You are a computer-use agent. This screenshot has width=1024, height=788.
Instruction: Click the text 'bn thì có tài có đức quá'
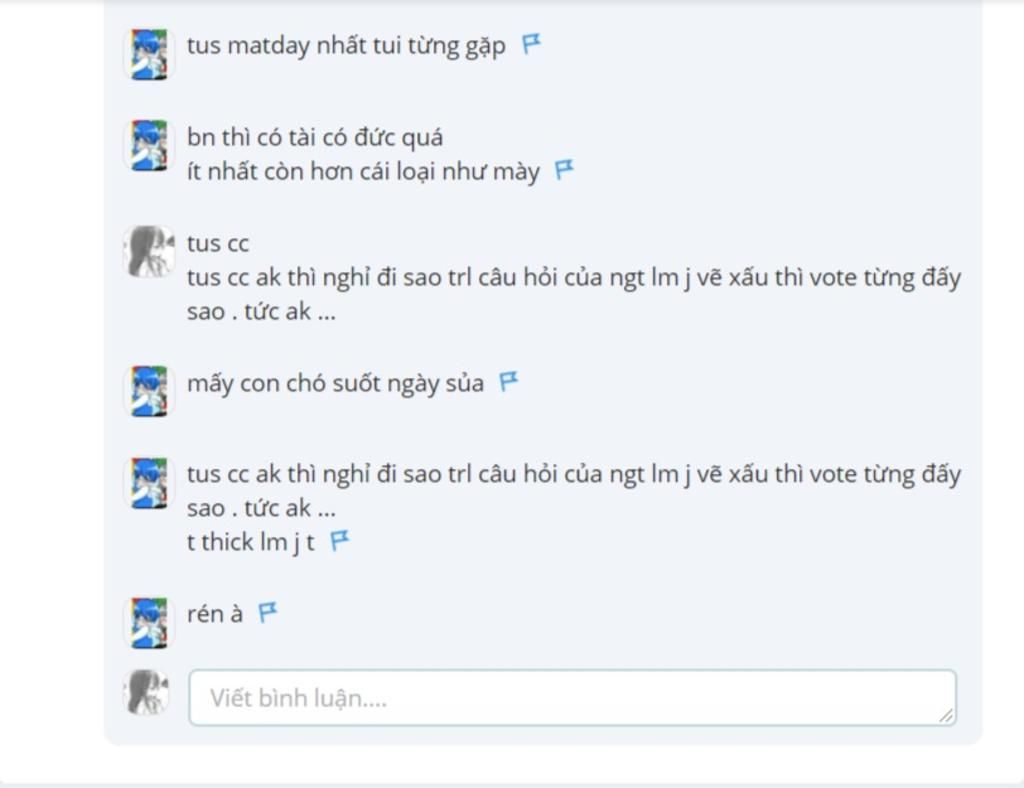tap(315, 137)
